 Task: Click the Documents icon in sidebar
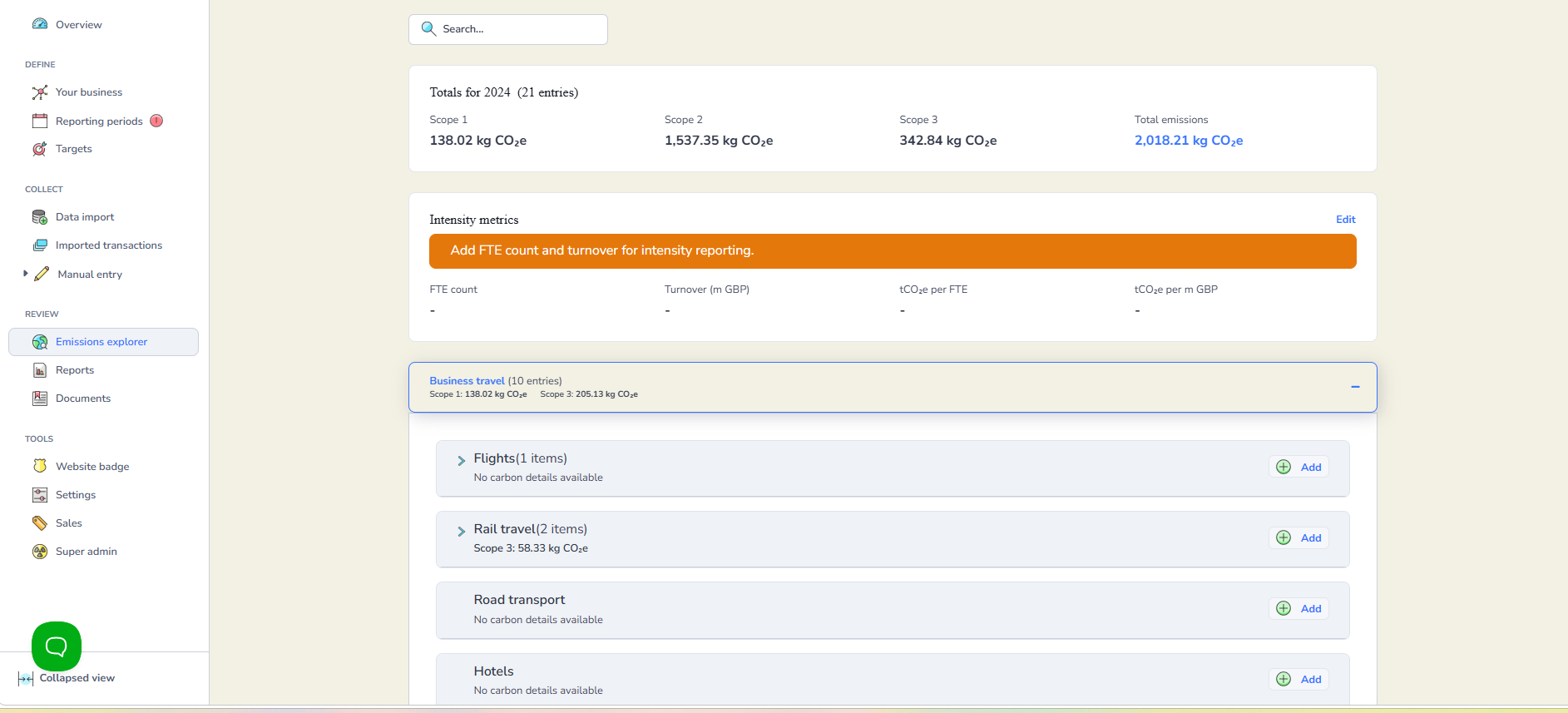click(40, 399)
